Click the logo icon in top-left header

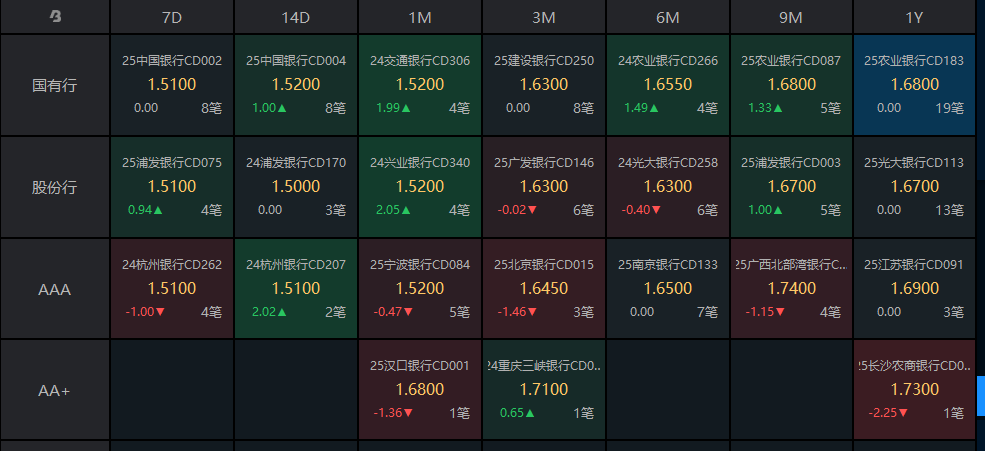[x=55, y=16]
